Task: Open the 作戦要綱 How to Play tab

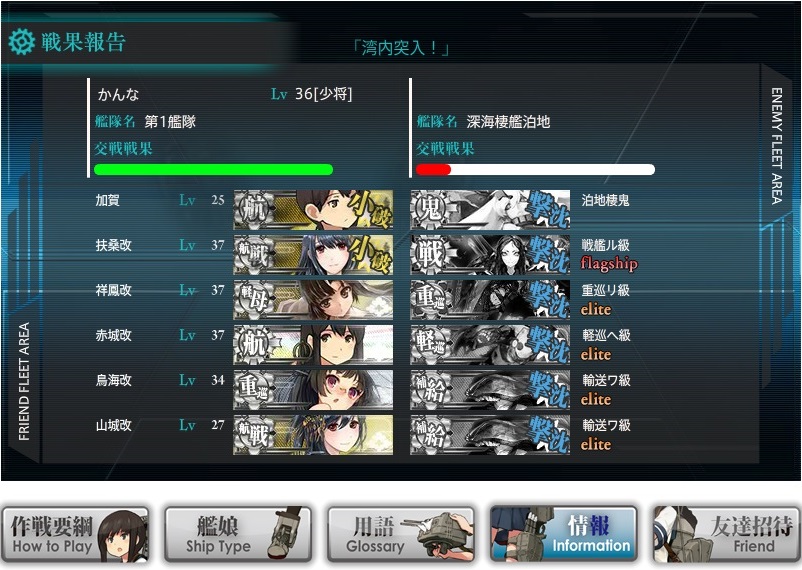Action: click(75, 535)
